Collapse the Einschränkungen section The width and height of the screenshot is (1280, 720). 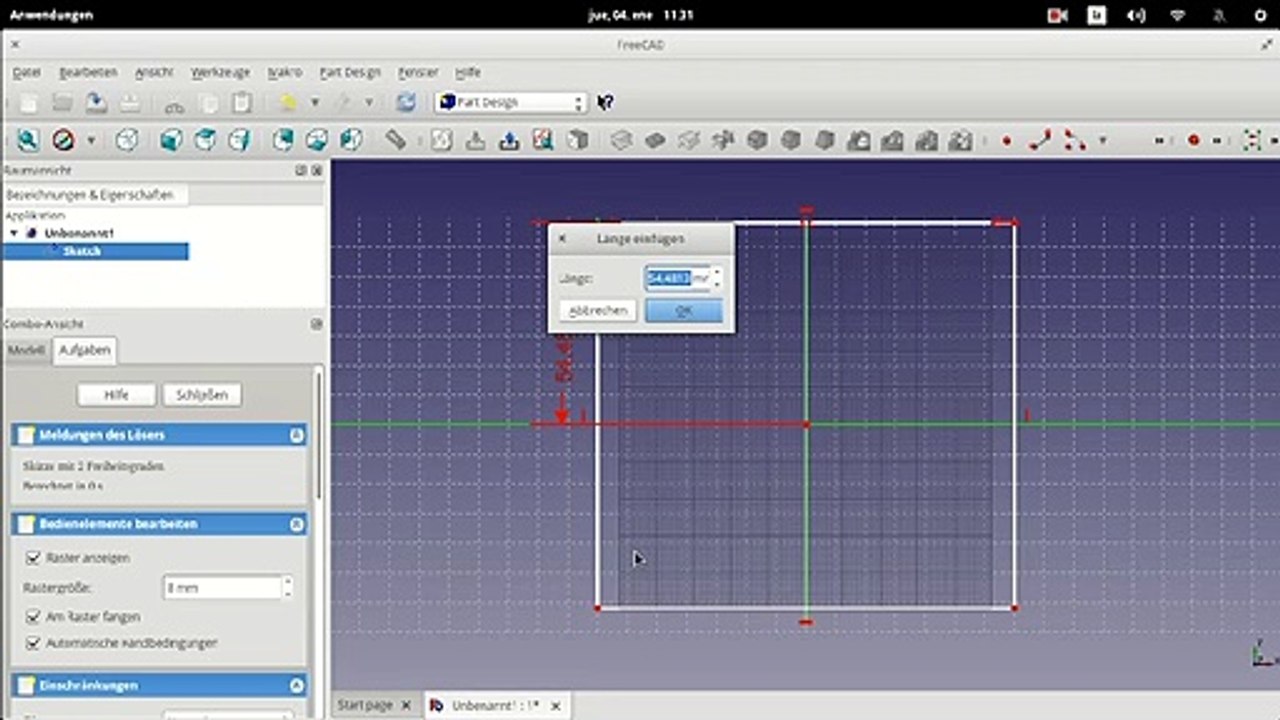297,685
